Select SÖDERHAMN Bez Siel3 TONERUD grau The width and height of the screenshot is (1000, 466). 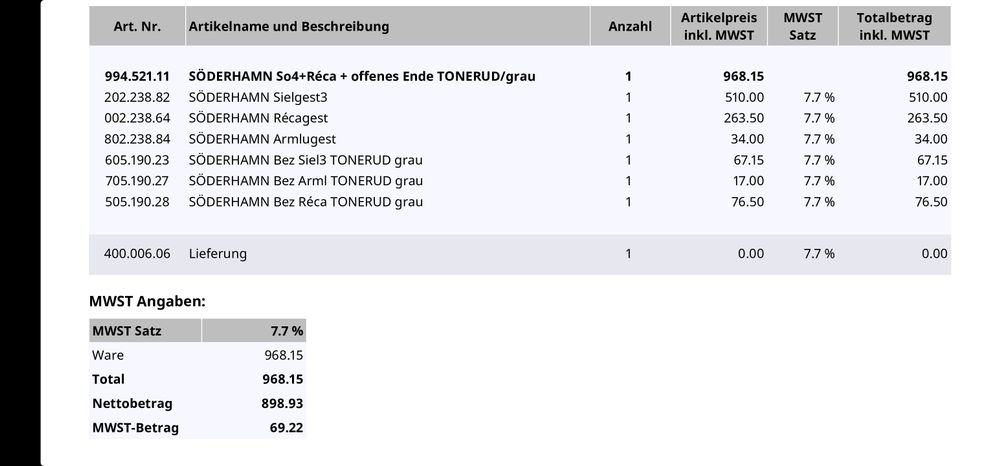click(x=305, y=160)
